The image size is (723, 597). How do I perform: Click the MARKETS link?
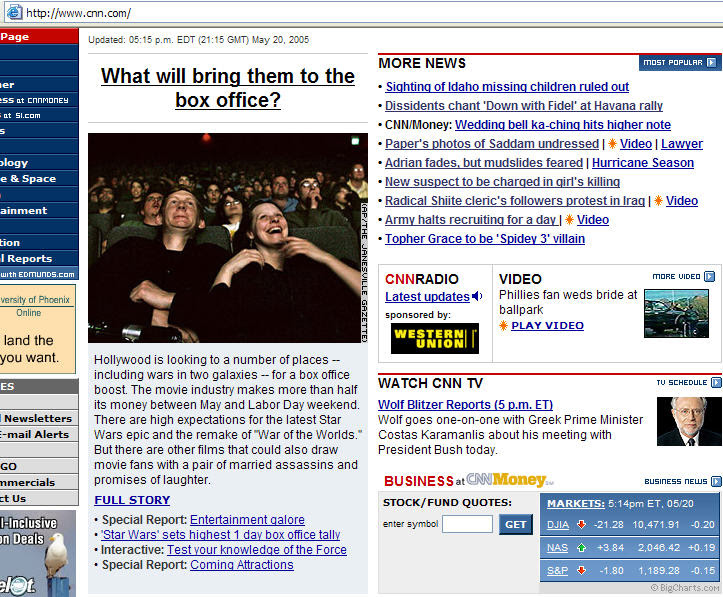(x=576, y=503)
